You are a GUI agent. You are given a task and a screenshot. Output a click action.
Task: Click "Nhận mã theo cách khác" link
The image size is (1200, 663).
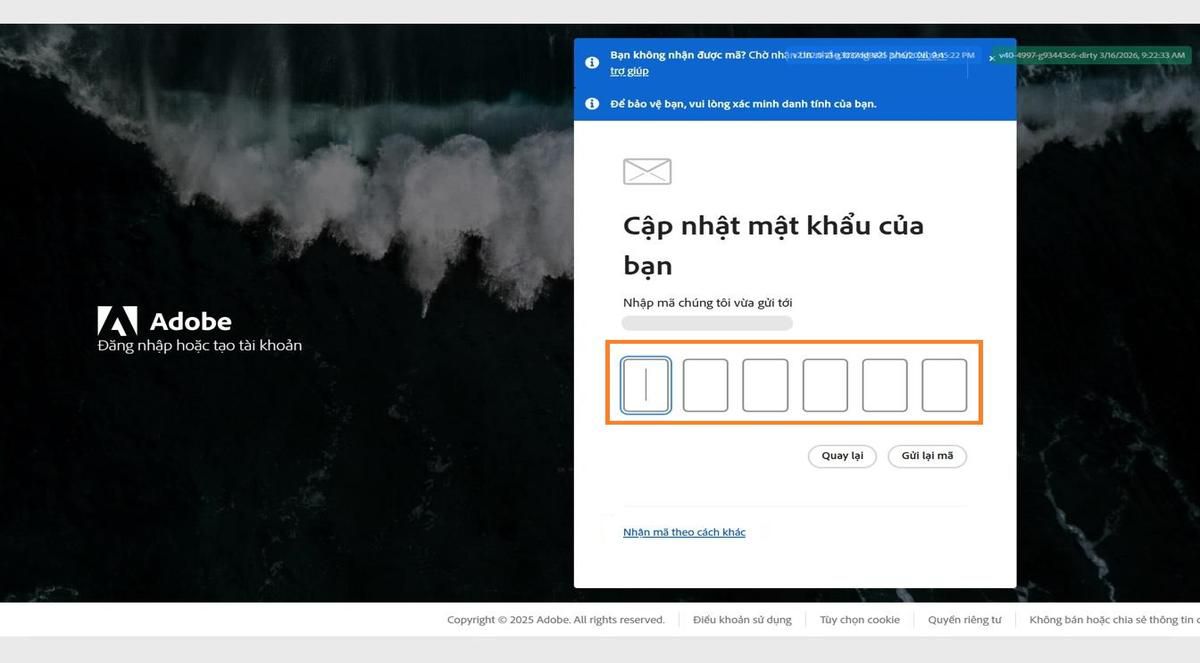(x=684, y=532)
